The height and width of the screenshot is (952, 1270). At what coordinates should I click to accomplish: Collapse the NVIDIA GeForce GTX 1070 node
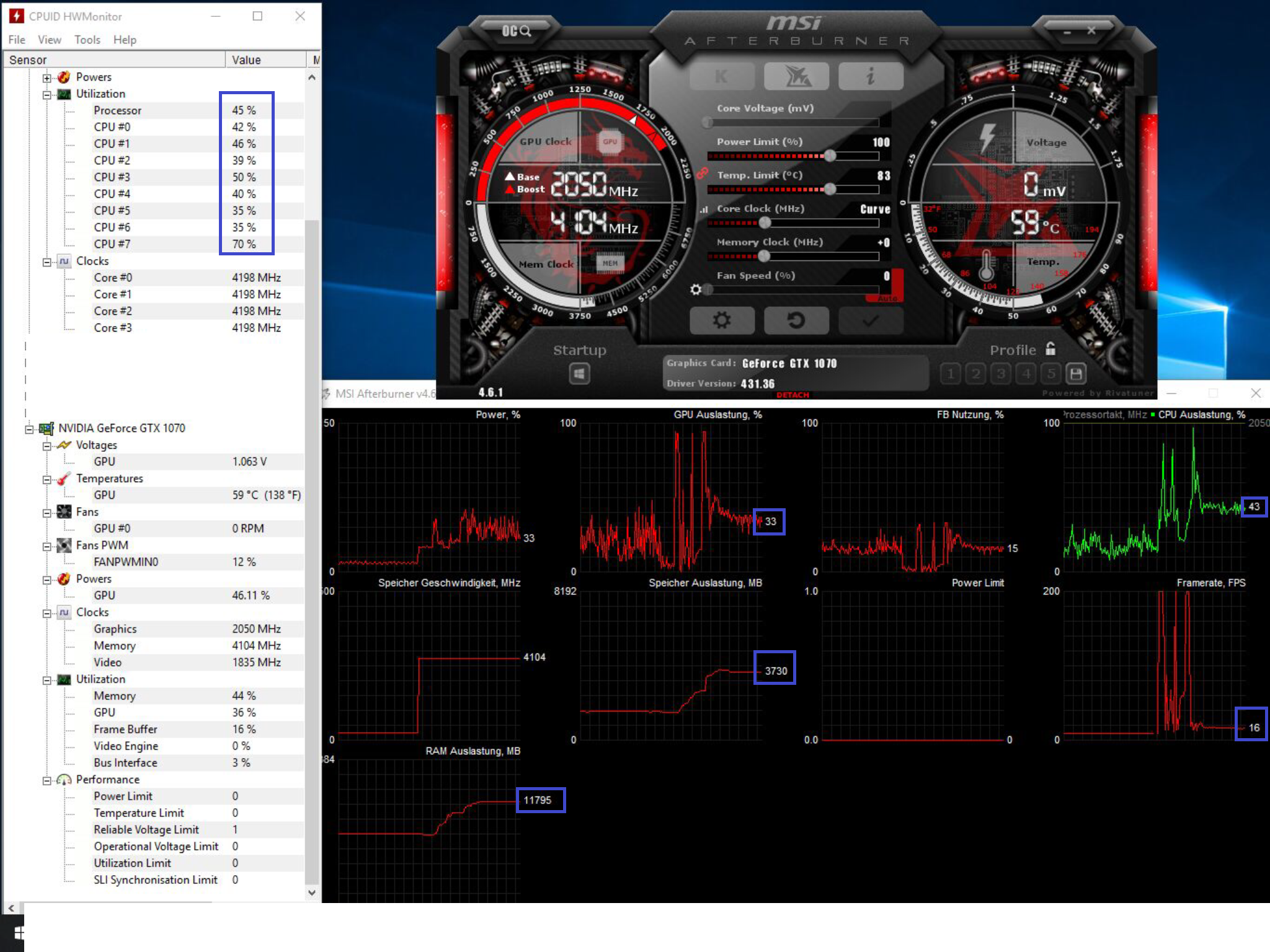click(29, 428)
